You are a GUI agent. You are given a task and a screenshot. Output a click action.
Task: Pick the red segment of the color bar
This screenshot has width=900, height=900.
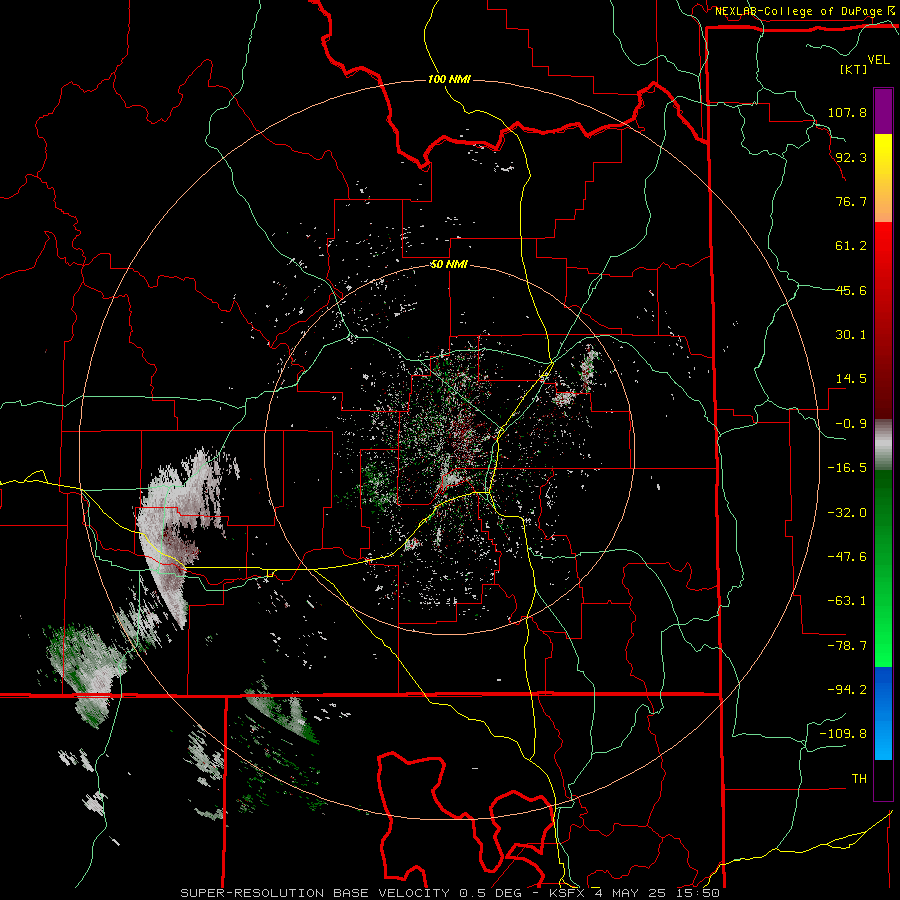click(883, 320)
